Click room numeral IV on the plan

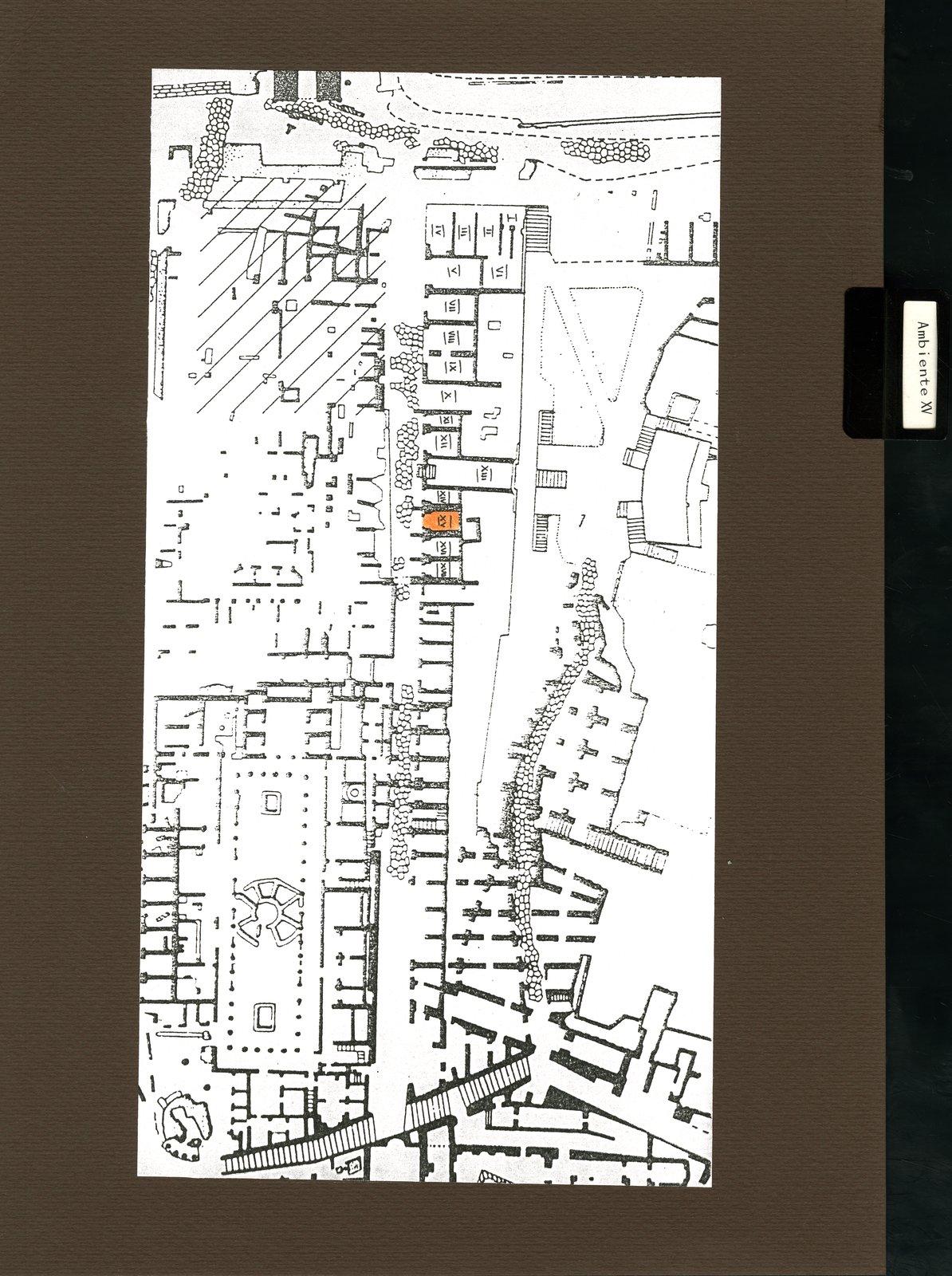click(438, 231)
